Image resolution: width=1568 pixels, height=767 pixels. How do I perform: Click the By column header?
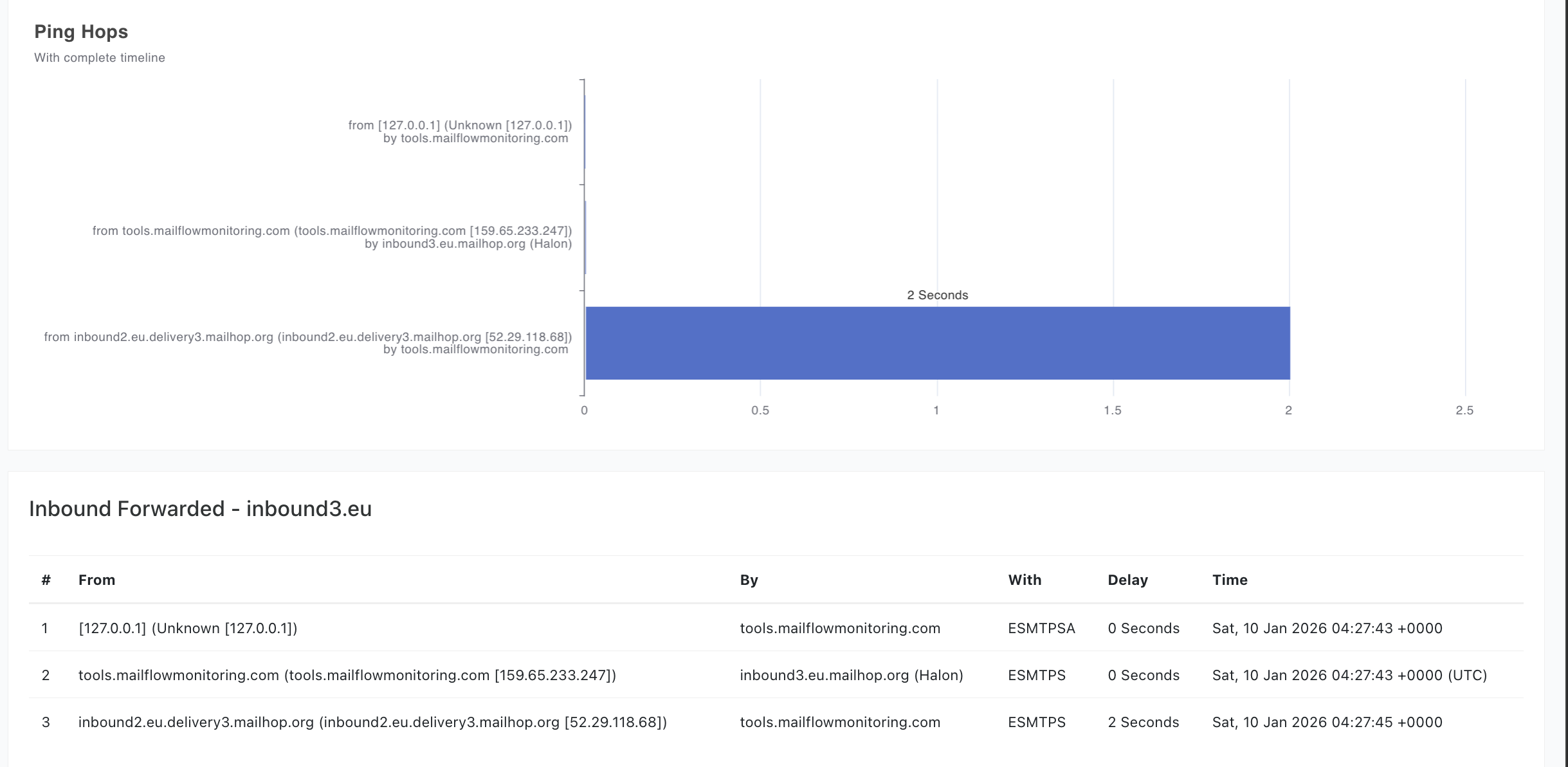(751, 580)
